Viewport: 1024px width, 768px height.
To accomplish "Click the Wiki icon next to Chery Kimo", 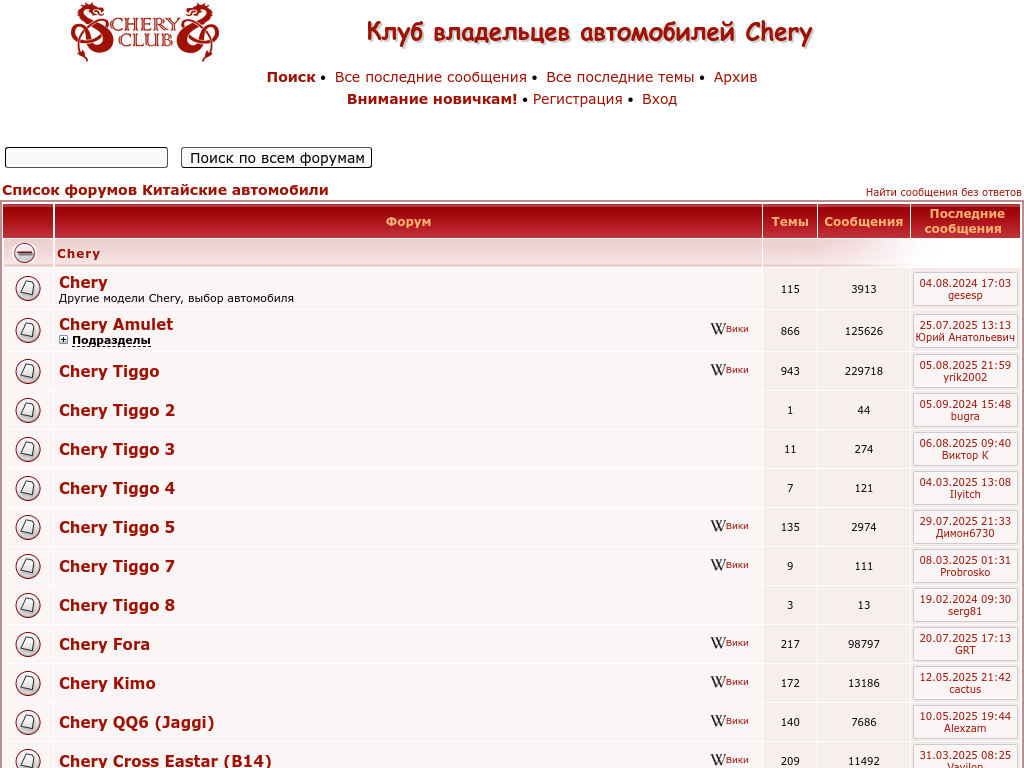I will (729, 682).
